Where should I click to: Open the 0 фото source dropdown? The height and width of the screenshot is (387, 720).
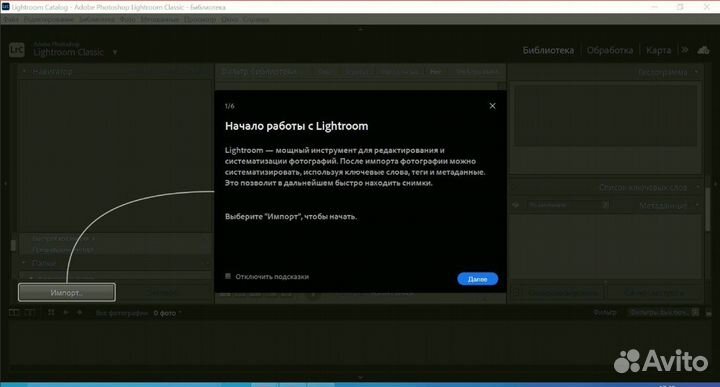[167, 313]
